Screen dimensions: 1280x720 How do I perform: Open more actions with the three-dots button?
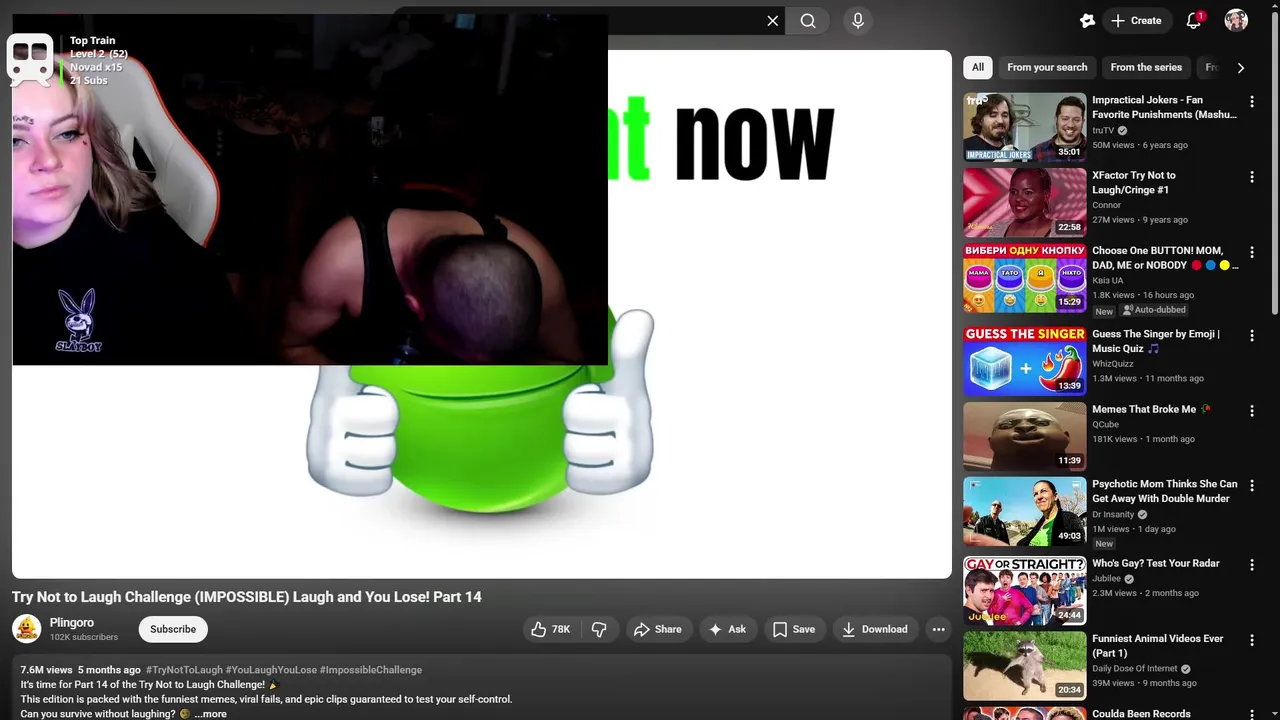(x=938, y=629)
